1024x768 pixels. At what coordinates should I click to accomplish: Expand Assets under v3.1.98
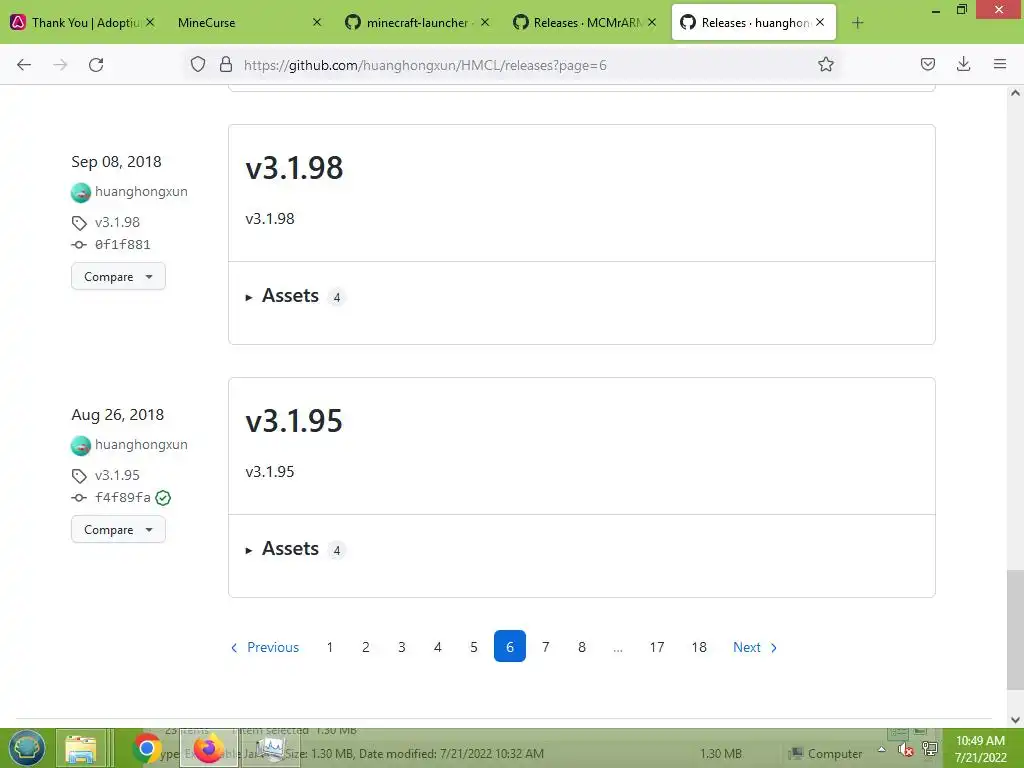tap(290, 296)
